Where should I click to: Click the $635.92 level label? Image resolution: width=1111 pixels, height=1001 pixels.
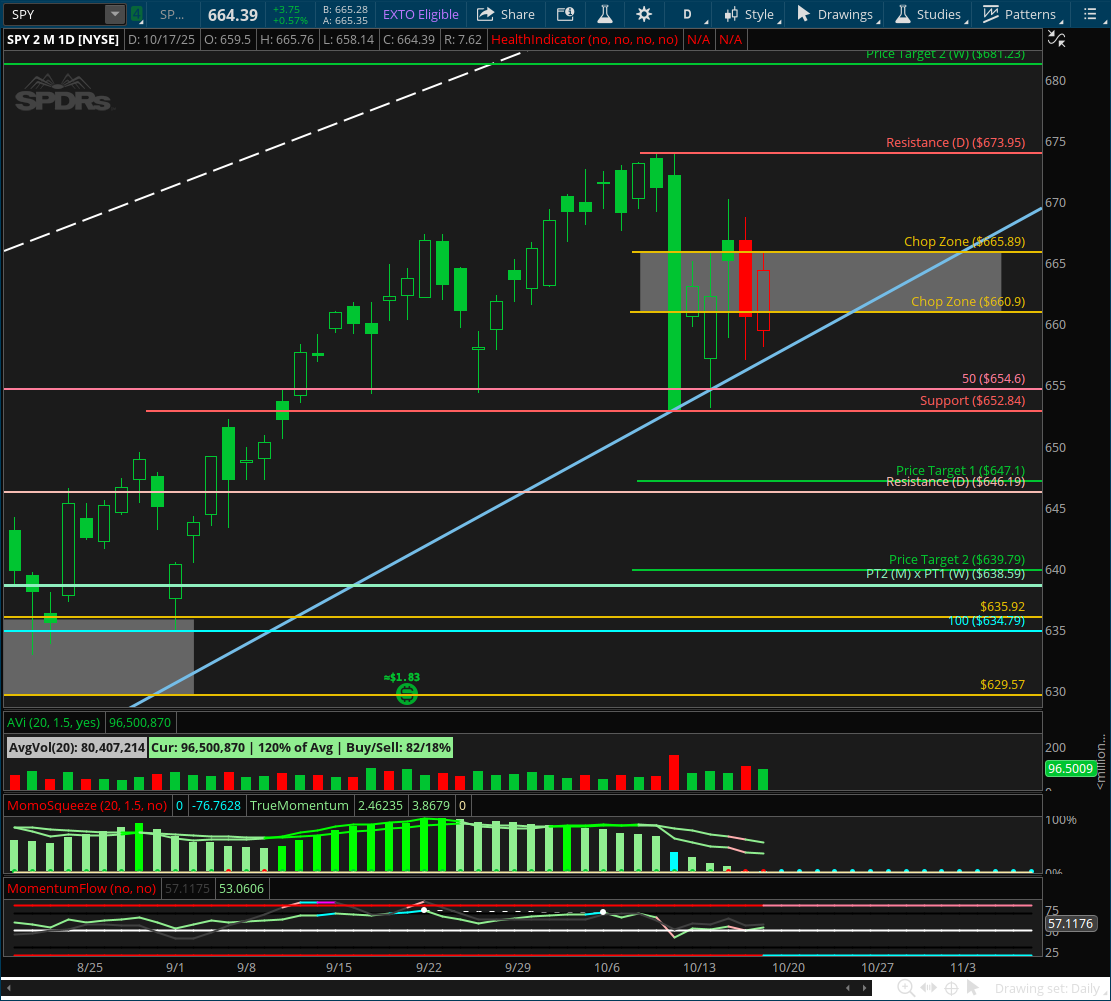1002,606
